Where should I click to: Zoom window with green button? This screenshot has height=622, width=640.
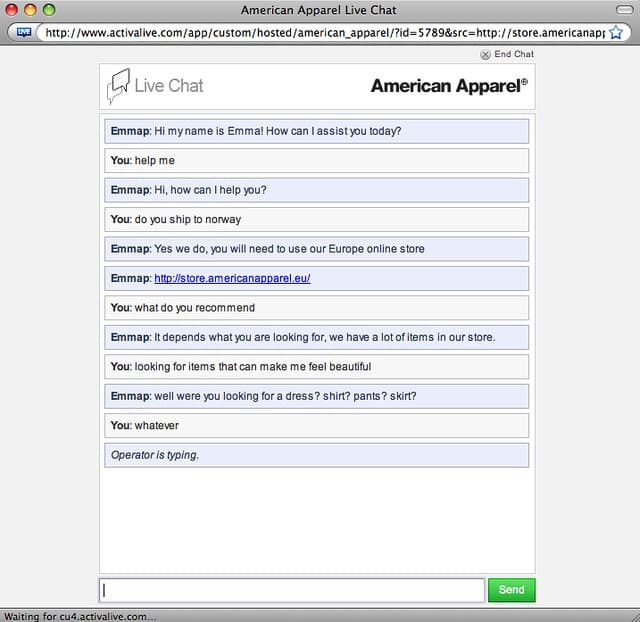[x=49, y=9]
